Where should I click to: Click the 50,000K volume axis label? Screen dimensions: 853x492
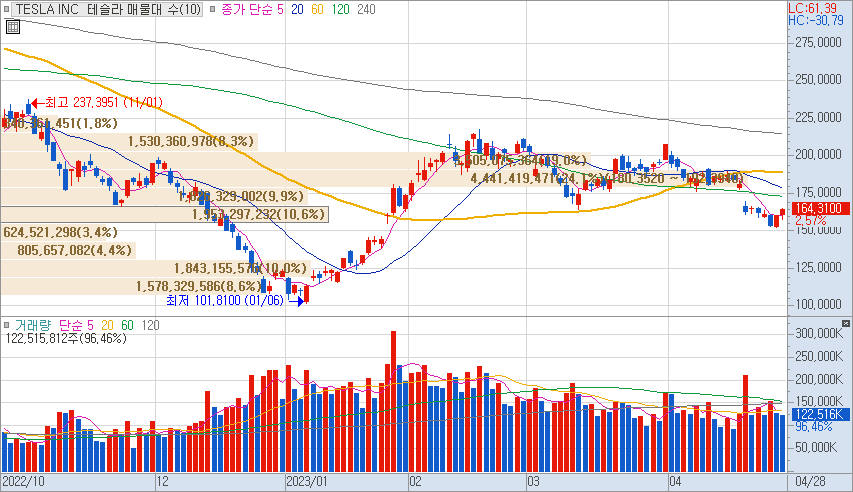tap(816, 447)
